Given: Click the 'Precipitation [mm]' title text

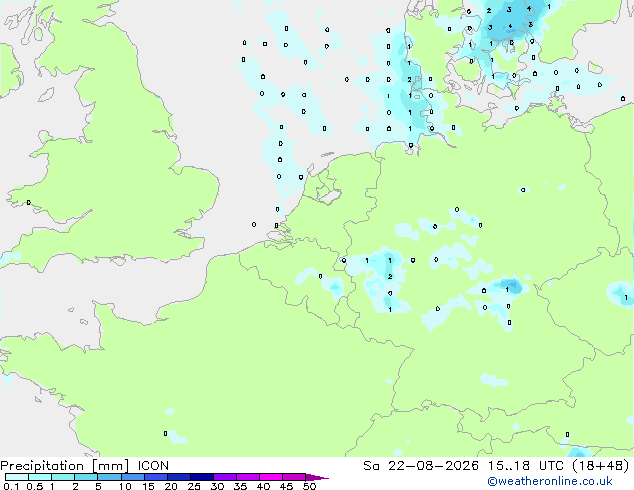Looking at the screenshot, I should (x=64, y=466).
